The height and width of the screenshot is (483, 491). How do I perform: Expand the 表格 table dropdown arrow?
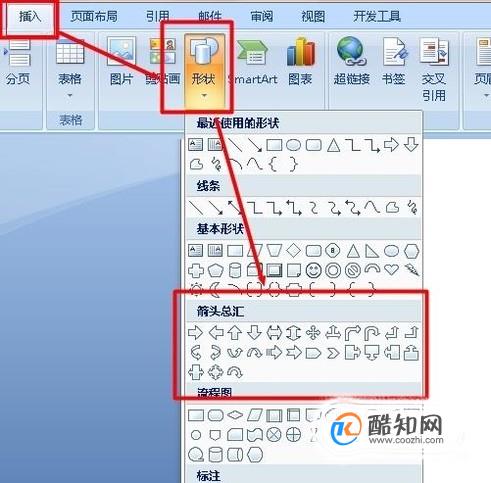click(x=70, y=95)
